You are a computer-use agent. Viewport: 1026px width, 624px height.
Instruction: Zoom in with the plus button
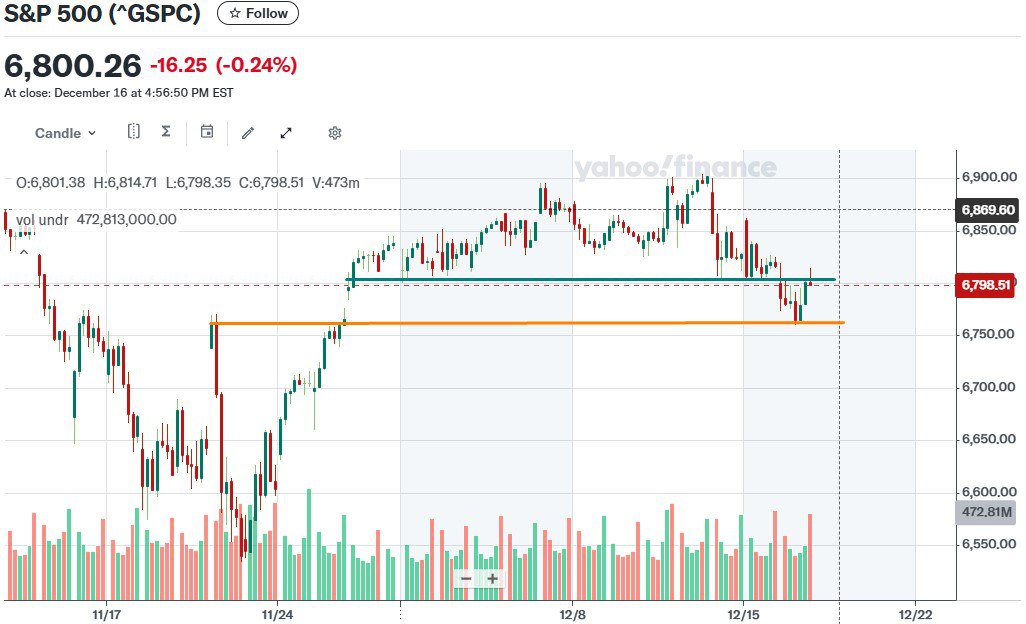click(x=492, y=578)
